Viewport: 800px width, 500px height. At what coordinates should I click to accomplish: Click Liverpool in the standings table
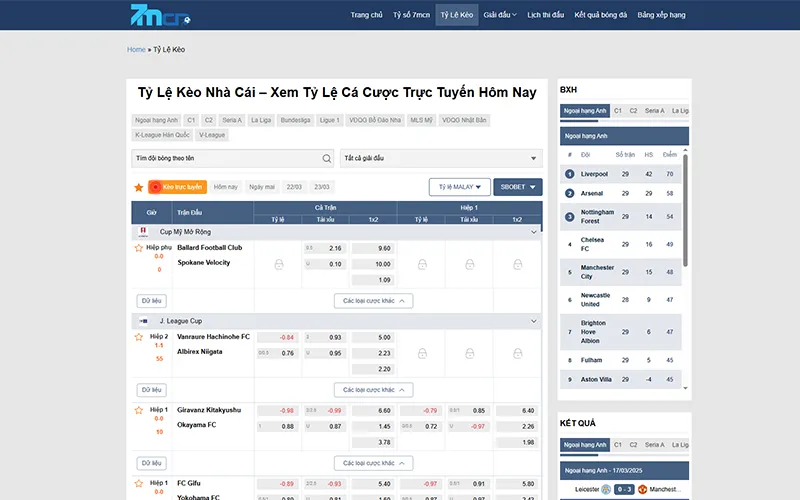click(x=594, y=174)
